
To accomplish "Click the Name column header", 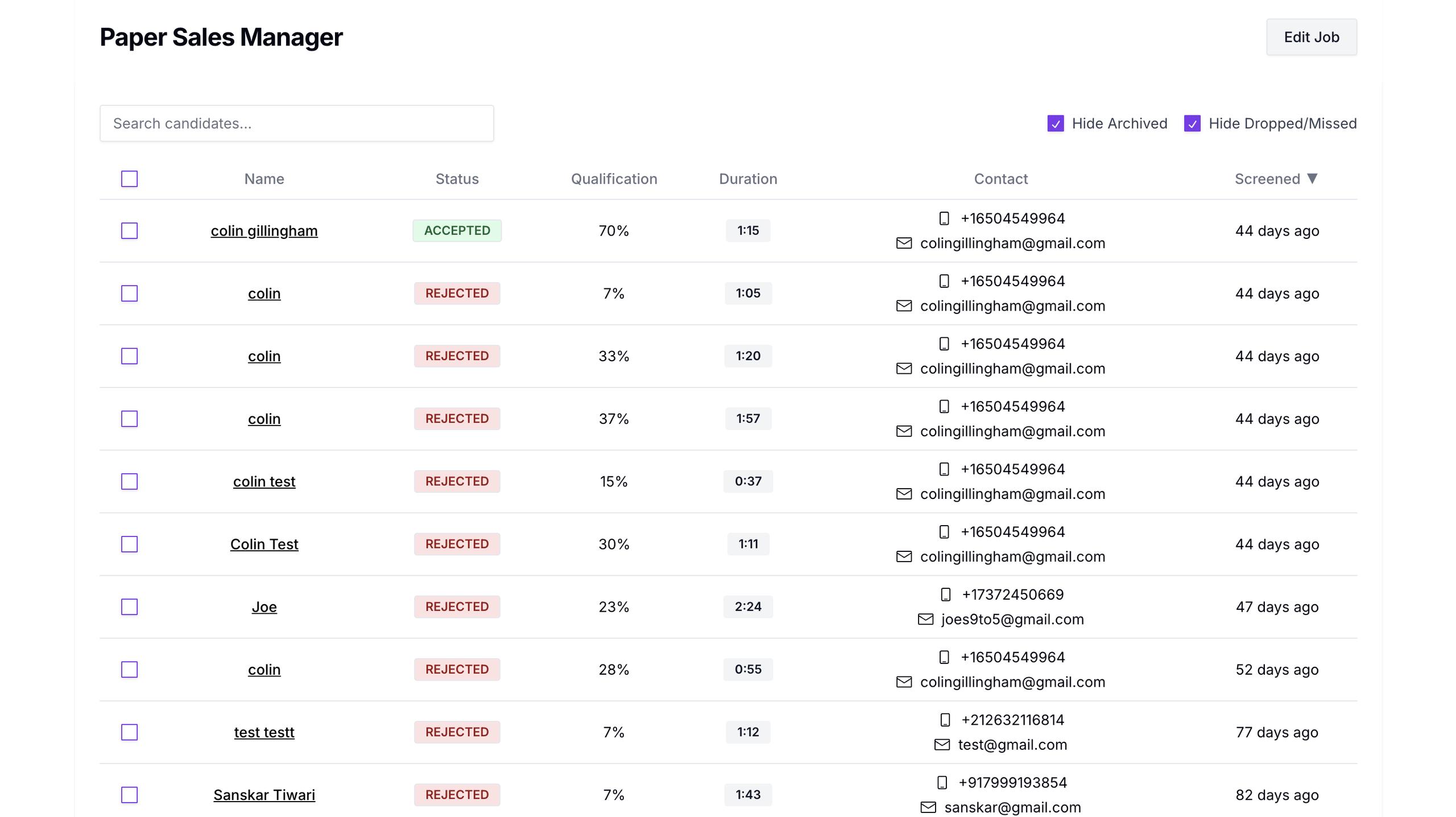I will [x=264, y=179].
